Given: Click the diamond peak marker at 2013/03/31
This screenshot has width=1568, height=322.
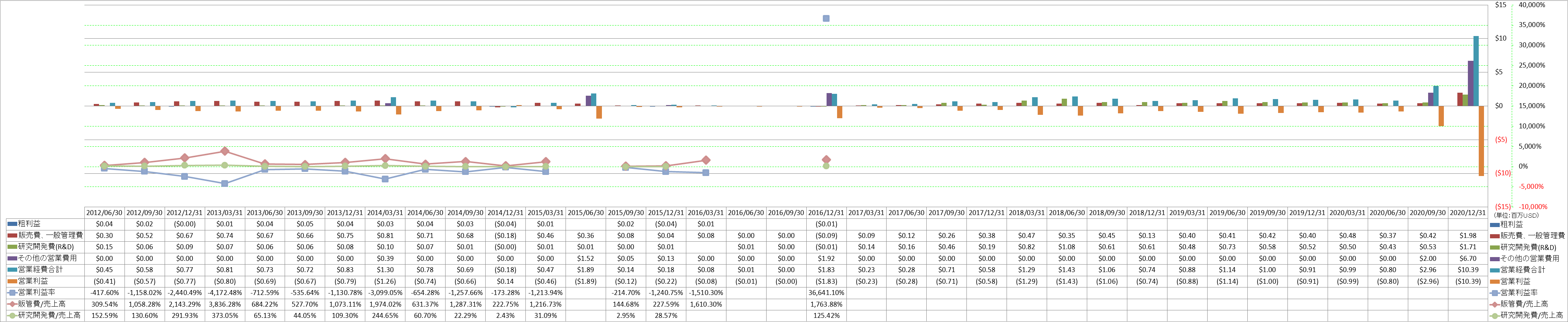Looking at the screenshot, I should point(225,151).
